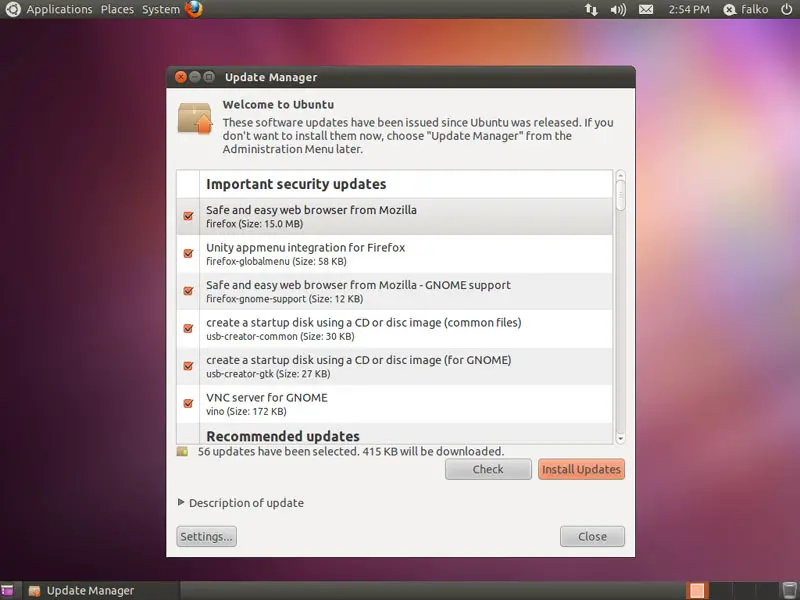
Task: Open the falko user menu
Action: [755, 9]
